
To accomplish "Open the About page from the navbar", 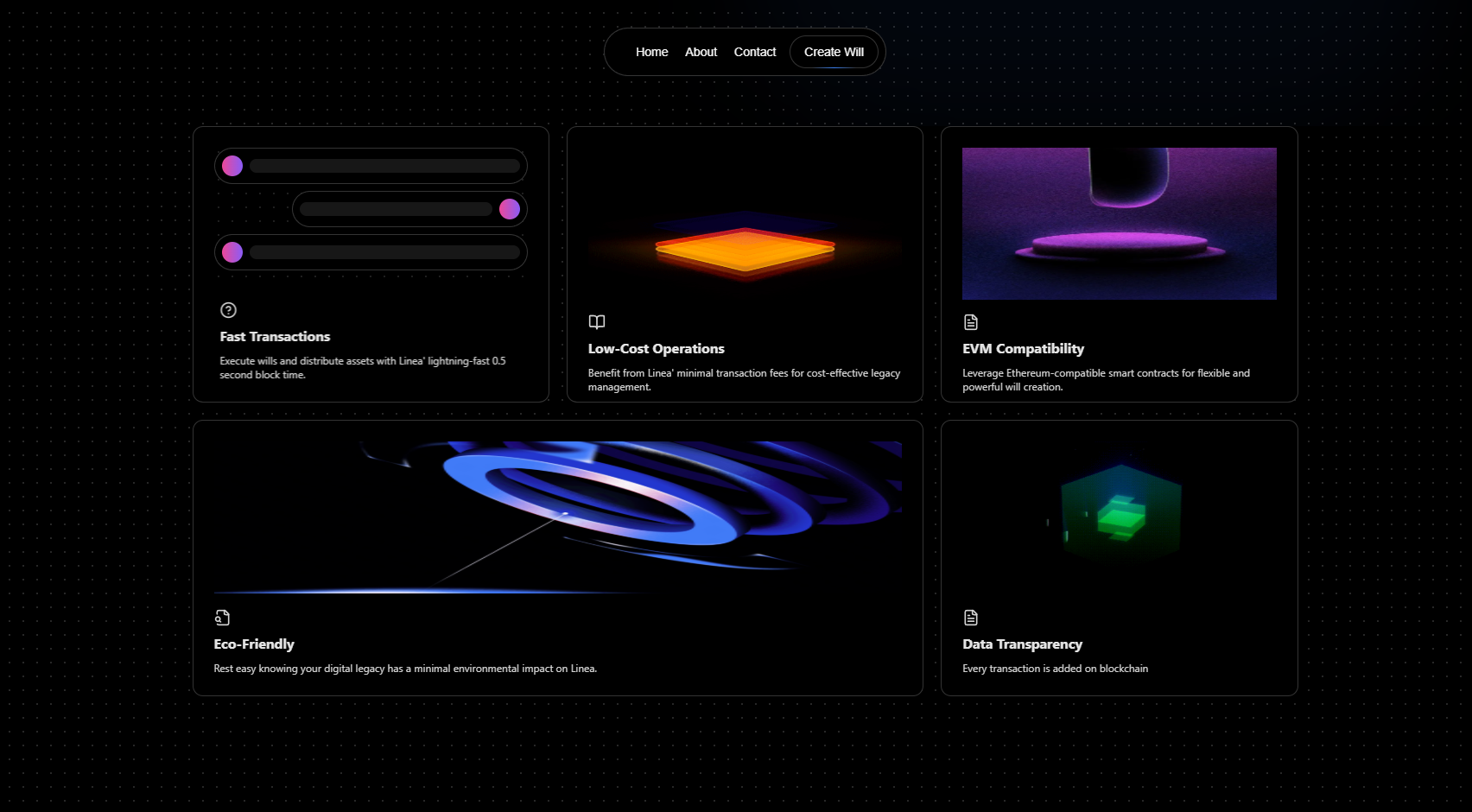I will click(701, 52).
